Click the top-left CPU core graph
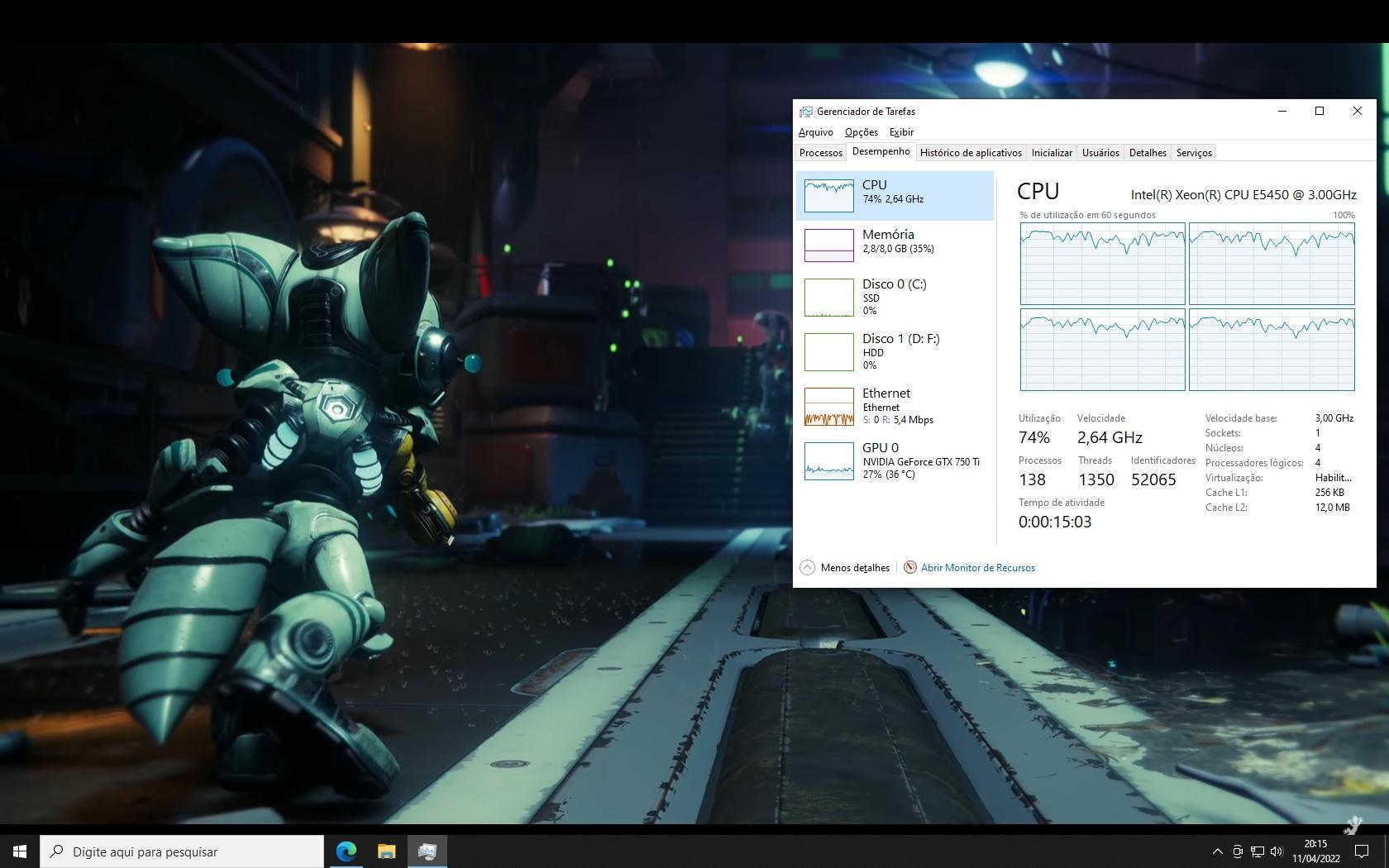The width and height of the screenshot is (1389, 868). coord(1102,264)
